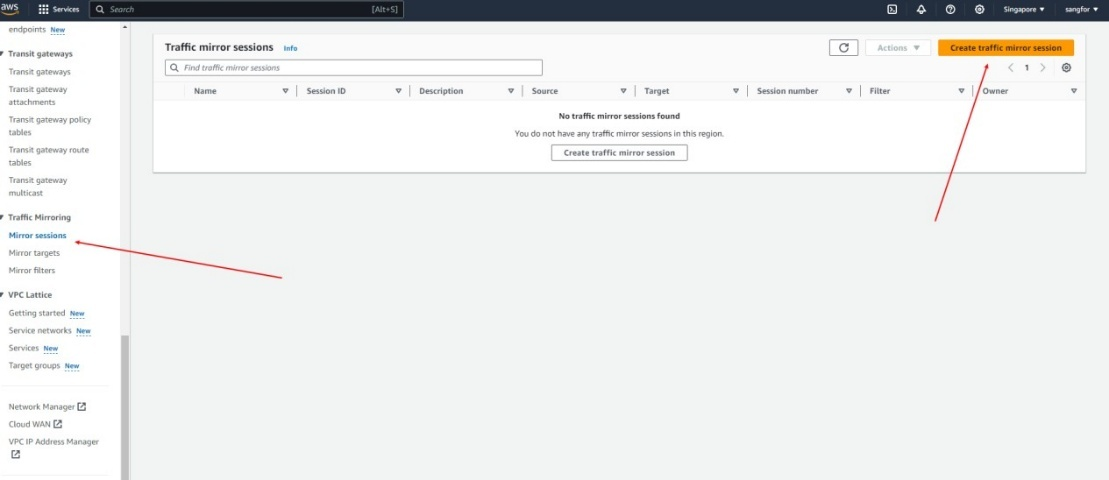This screenshot has height=480, width=1109.
Task: Select page number 1
Action: [1027, 68]
